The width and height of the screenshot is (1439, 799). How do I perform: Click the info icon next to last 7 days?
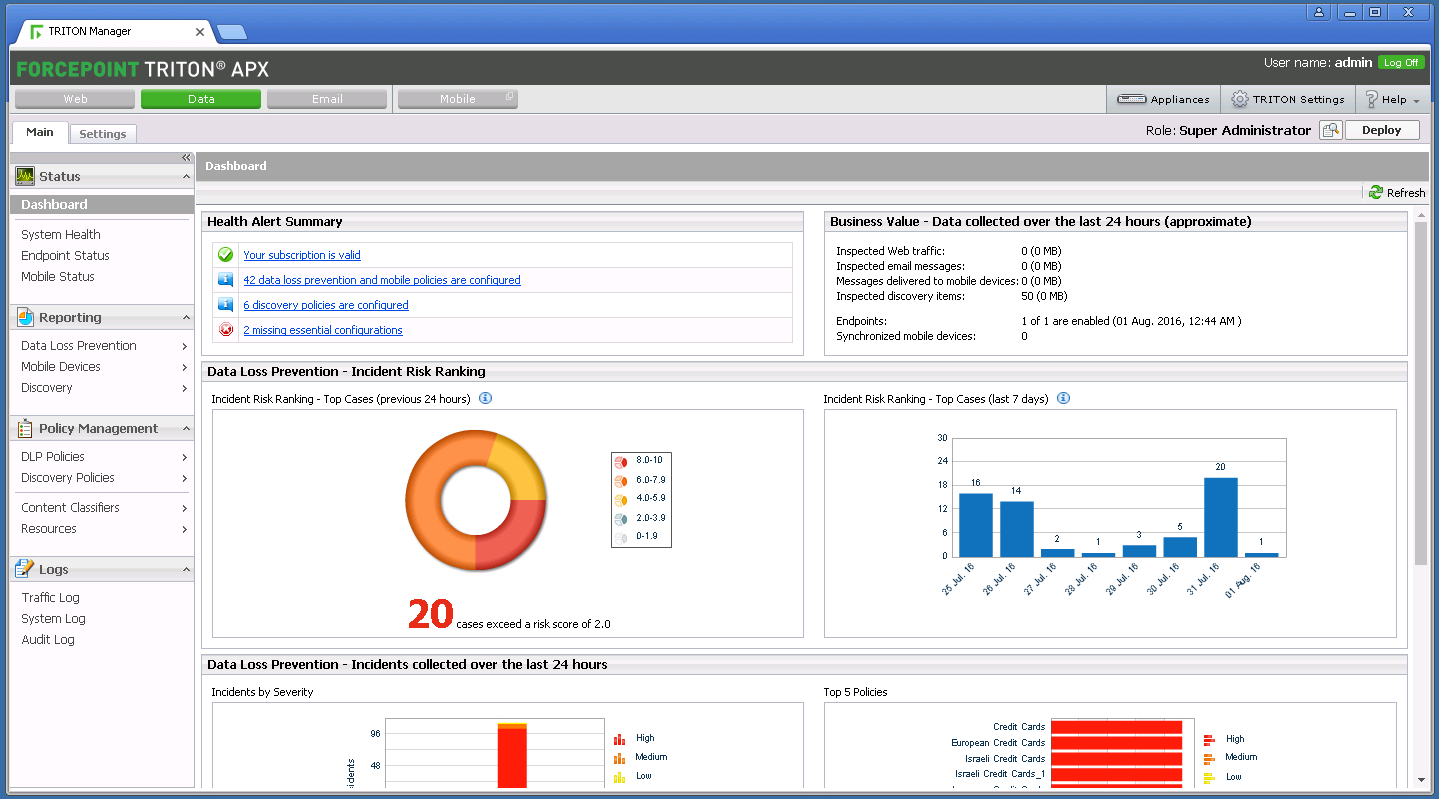coord(1063,398)
